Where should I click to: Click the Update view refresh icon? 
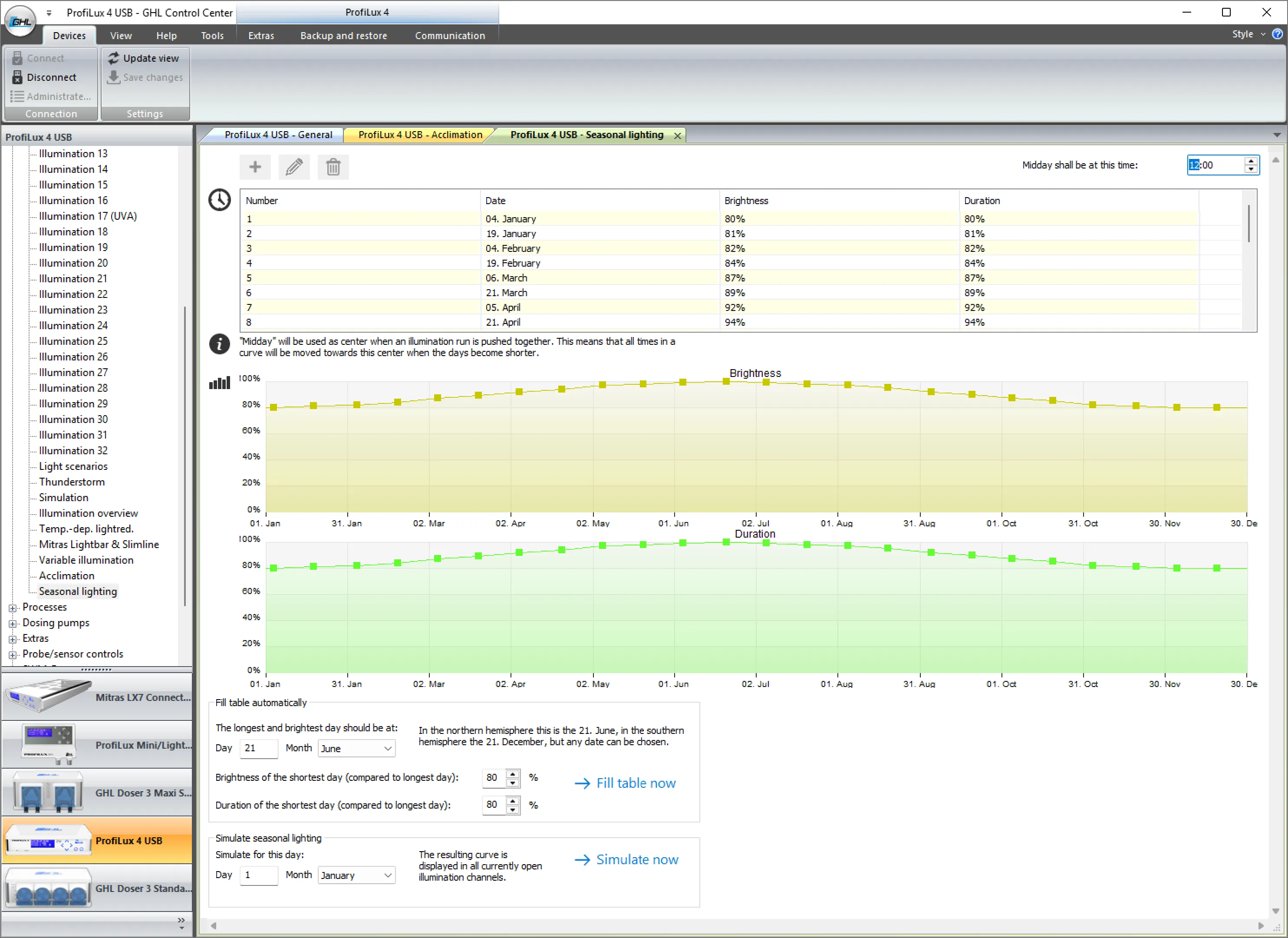click(x=114, y=58)
